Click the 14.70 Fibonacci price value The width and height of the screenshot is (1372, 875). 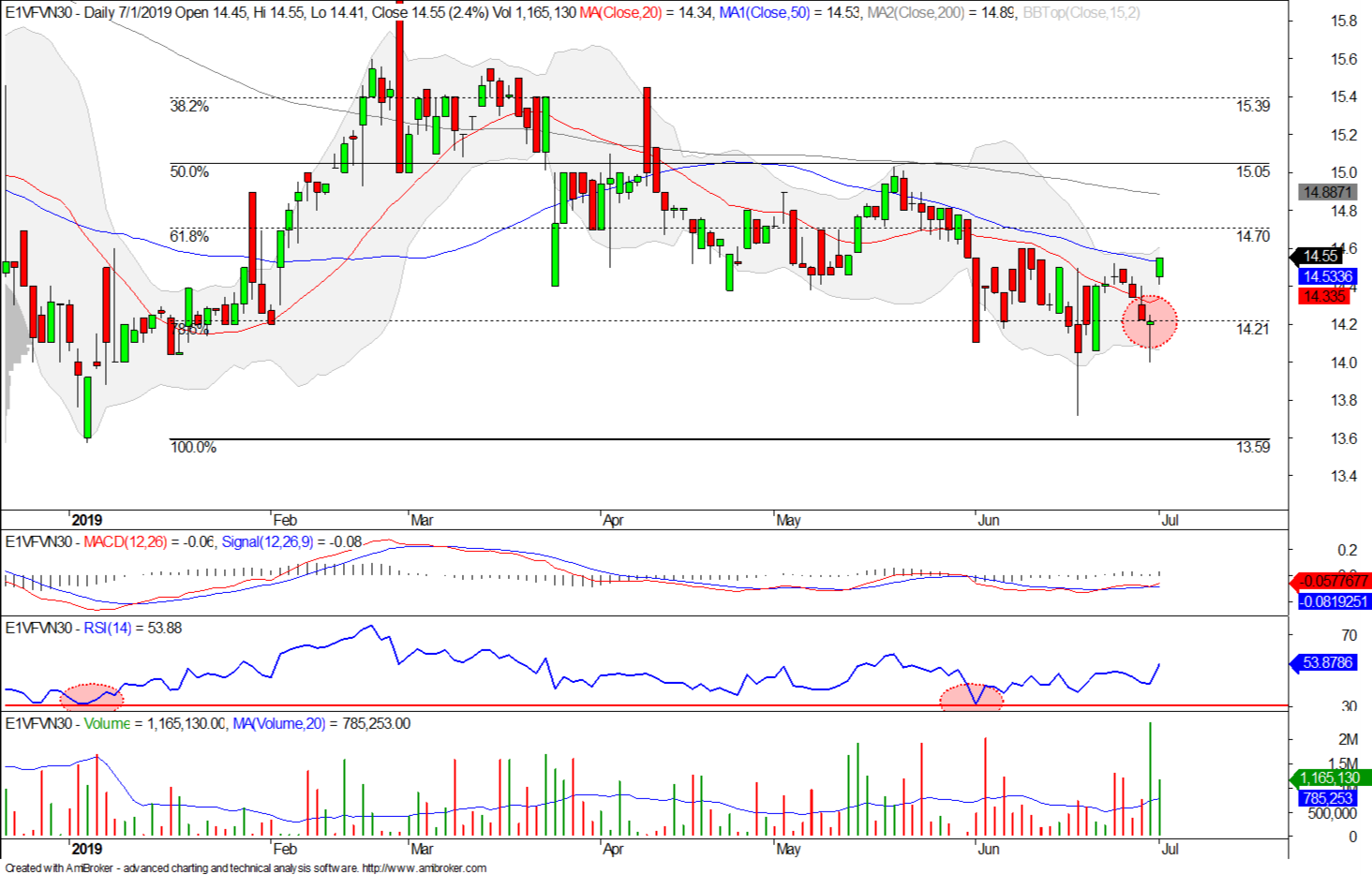(x=1252, y=237)
